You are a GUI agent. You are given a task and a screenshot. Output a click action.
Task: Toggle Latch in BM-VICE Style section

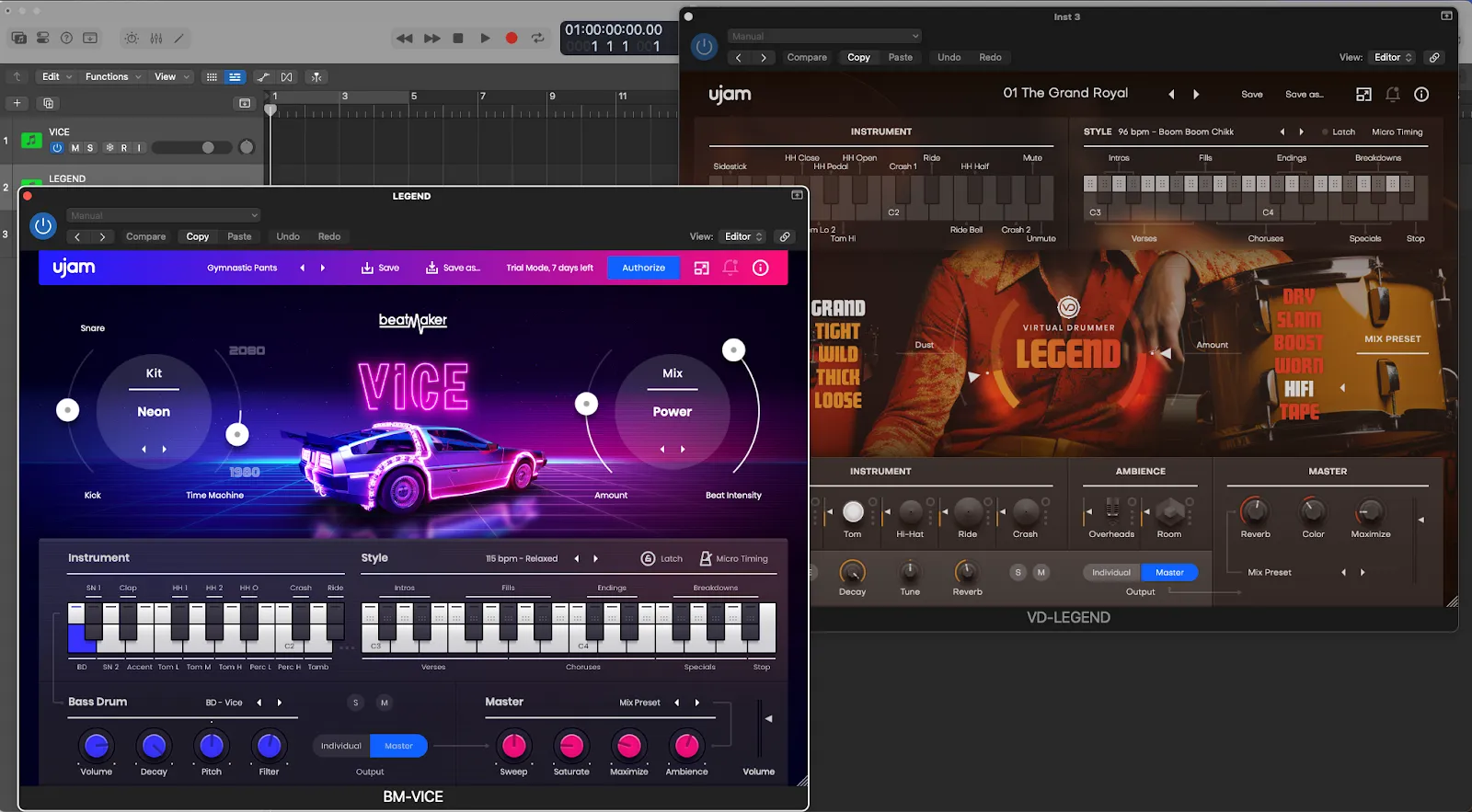pyautogui.click(x=662, y=558)
